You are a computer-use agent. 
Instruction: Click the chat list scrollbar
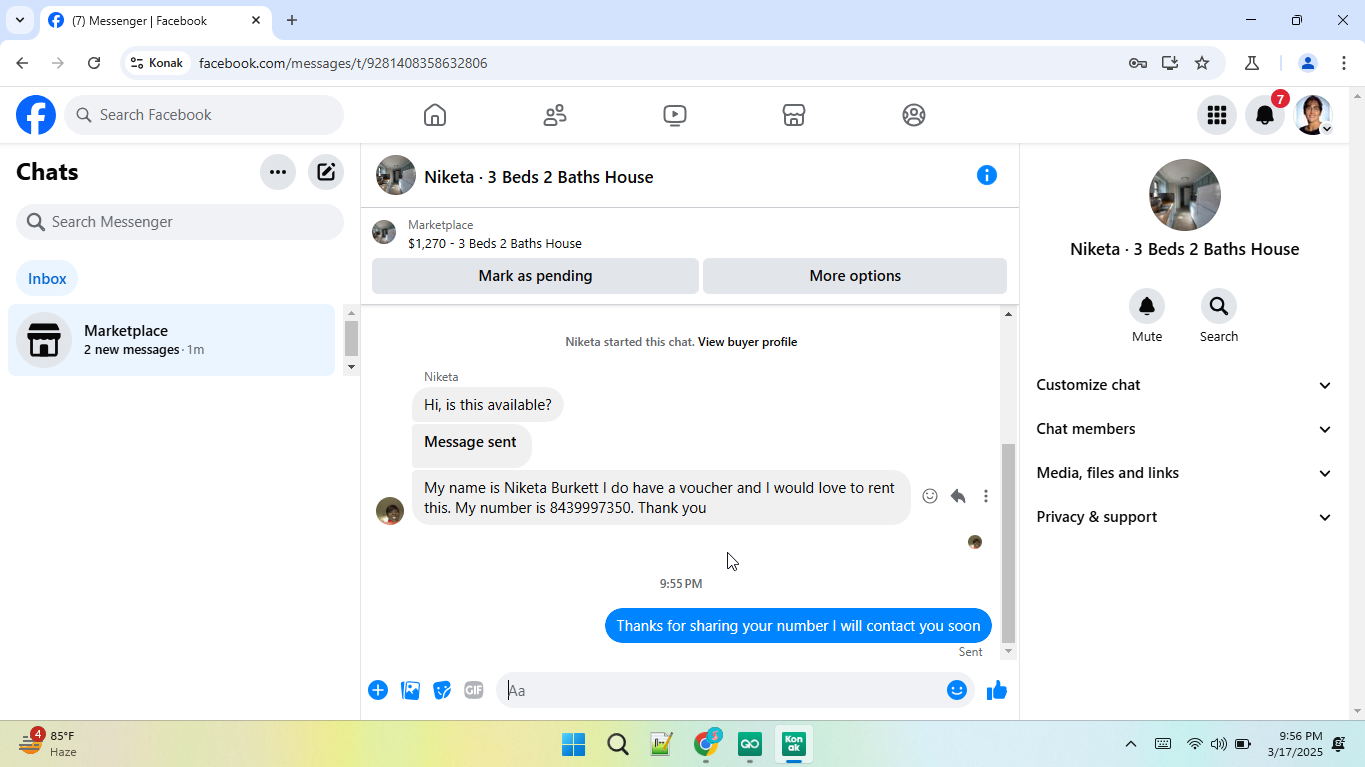(351, 338)
